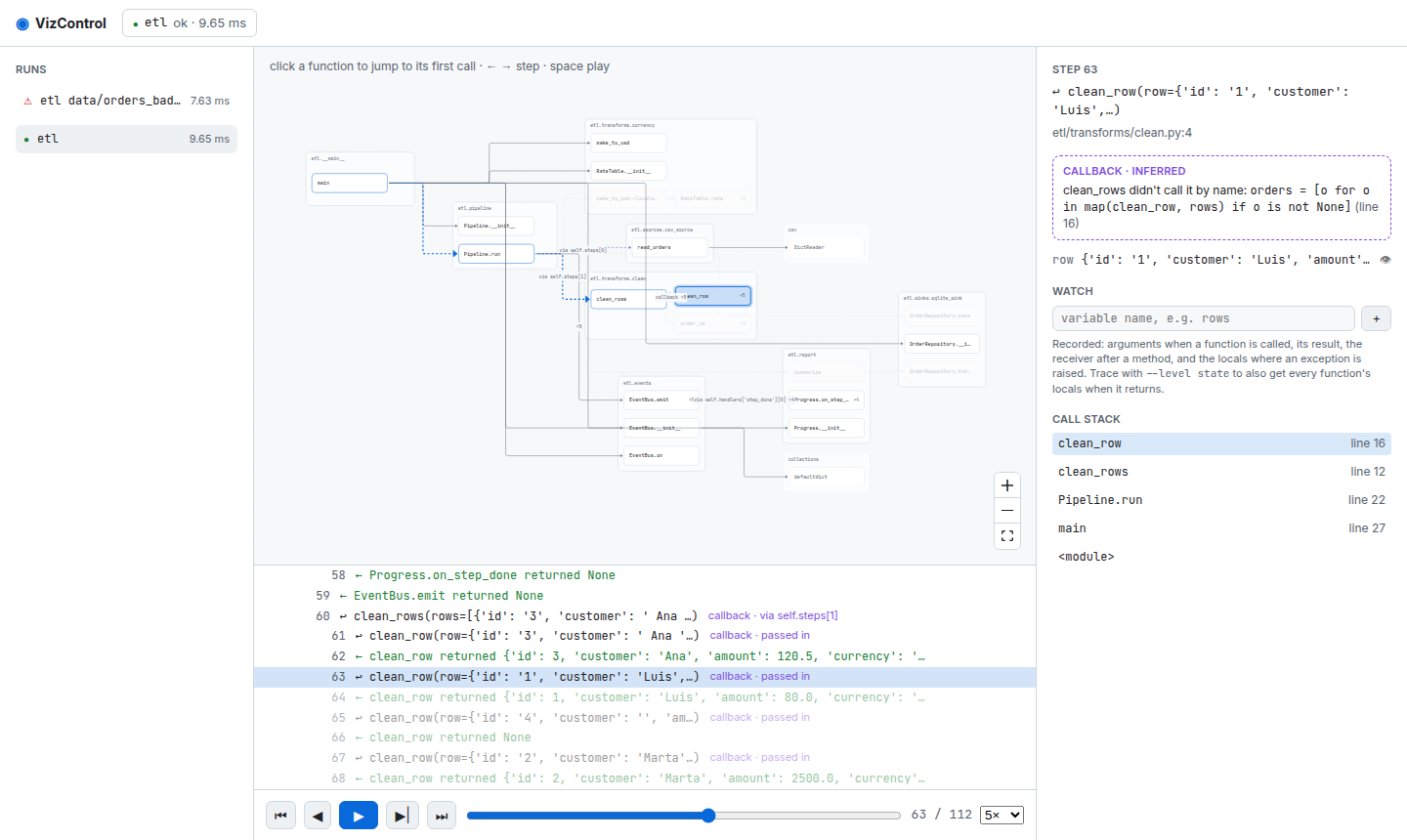Click the make_to_usd graph node

click(x=629, y=143)
